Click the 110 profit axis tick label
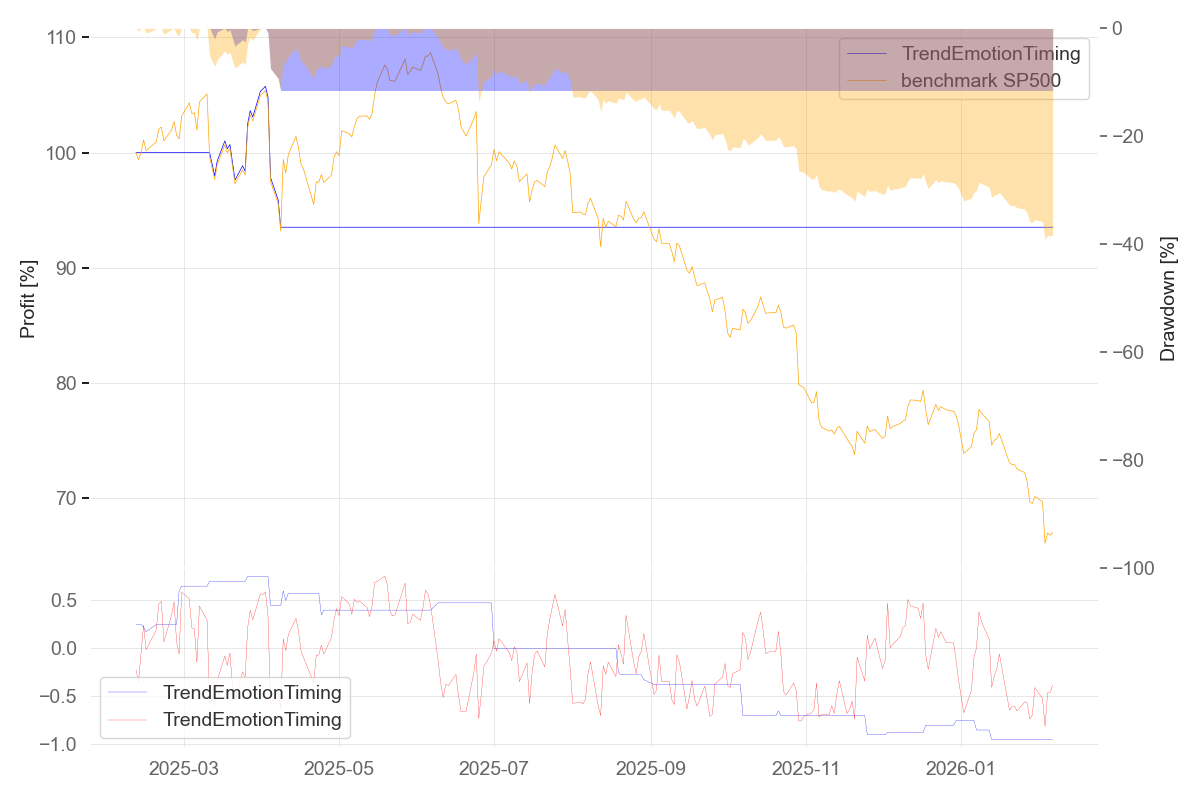This screenshot has width=1200, height=800. (x=63, y=38)
